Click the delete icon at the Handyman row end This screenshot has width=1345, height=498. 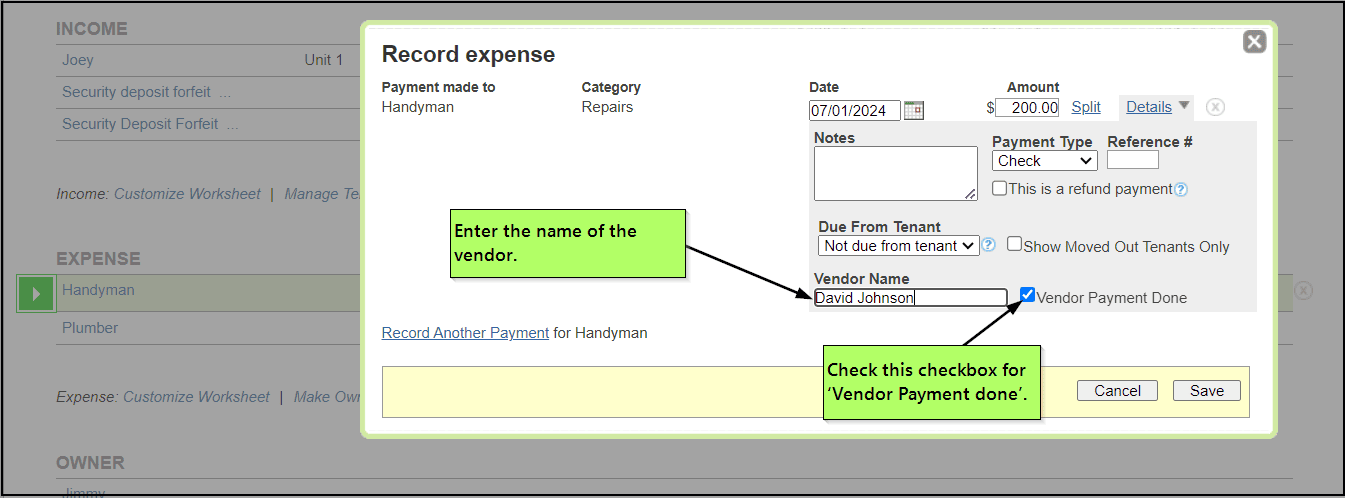(x=1303, y=291)
